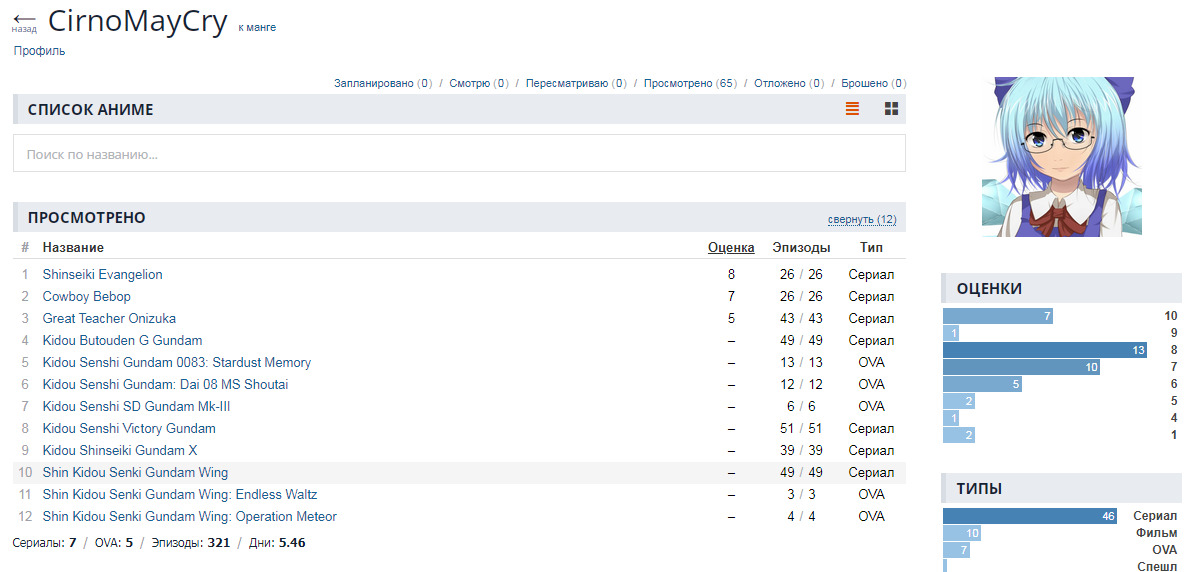Switch to grid view layout icon
The image size is (1186, 572).
(x=892, y=109)
